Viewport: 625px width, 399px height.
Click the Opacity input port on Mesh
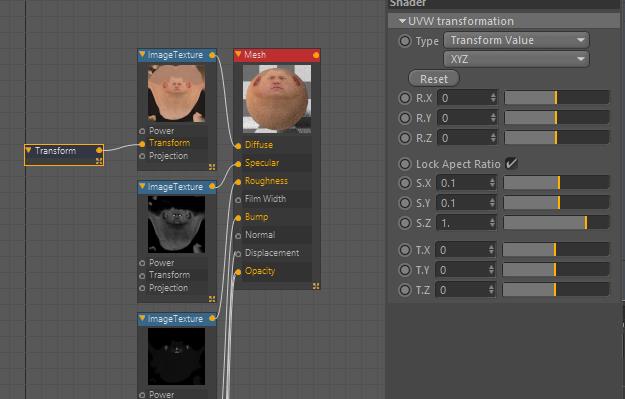coord(238,272)
